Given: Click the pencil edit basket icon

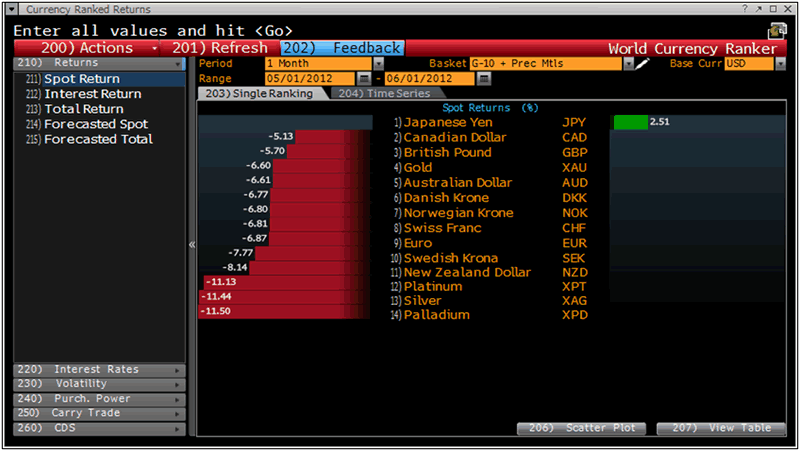Looking at the screenshot, I should coord(642,63).
